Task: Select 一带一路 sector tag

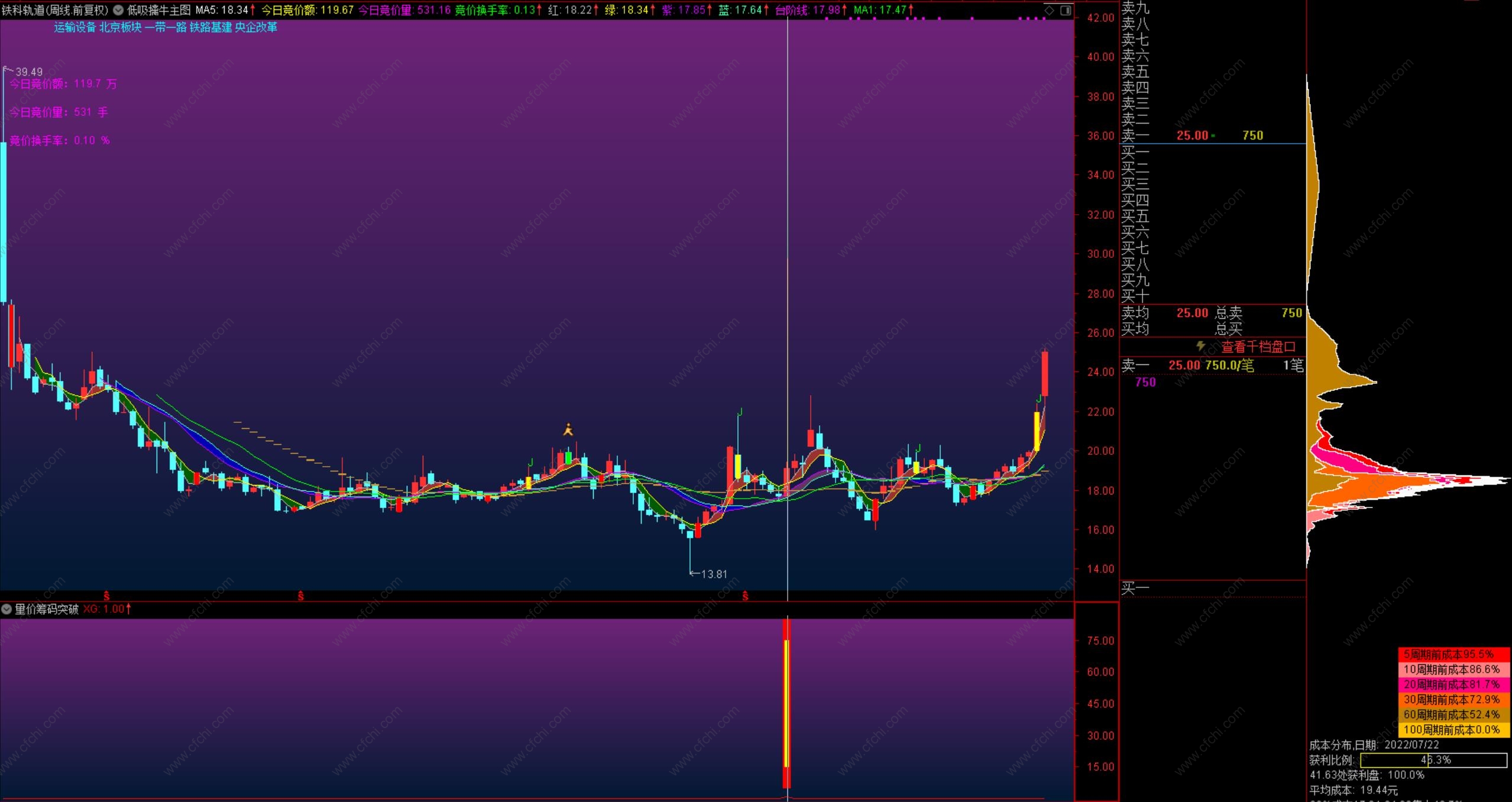Action: point(166,27)
